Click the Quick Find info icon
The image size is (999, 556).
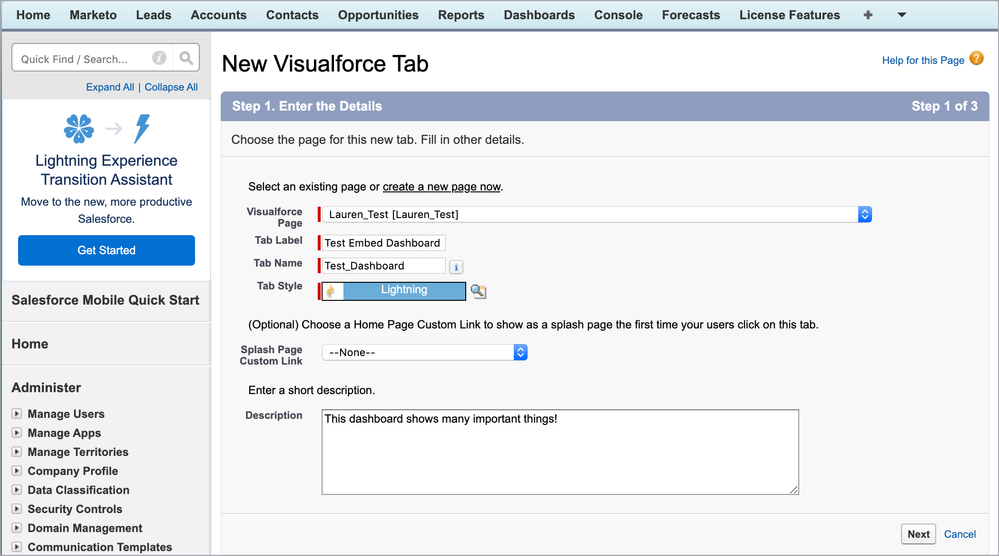pos(159,59)
